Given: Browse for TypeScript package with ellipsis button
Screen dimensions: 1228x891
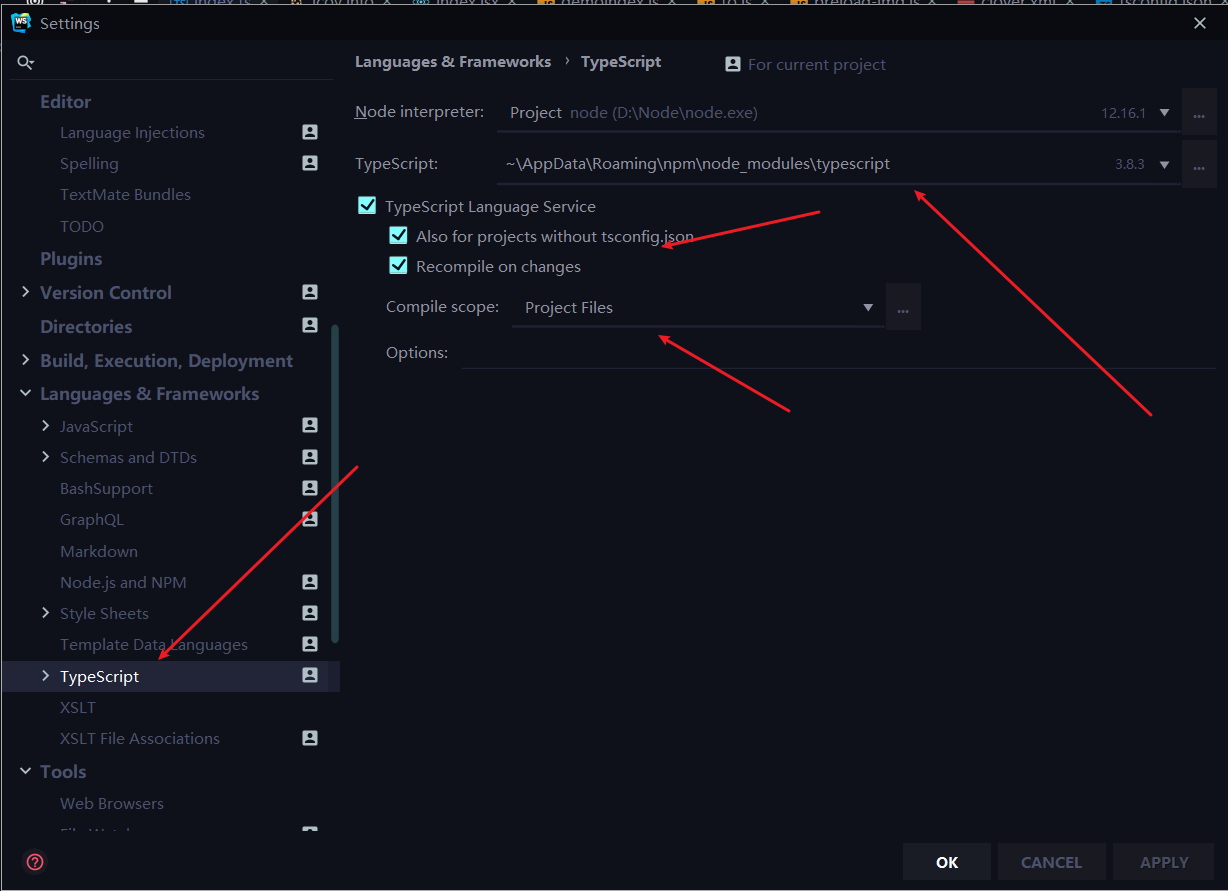Looking at the screenshot, I should 1199,164.
